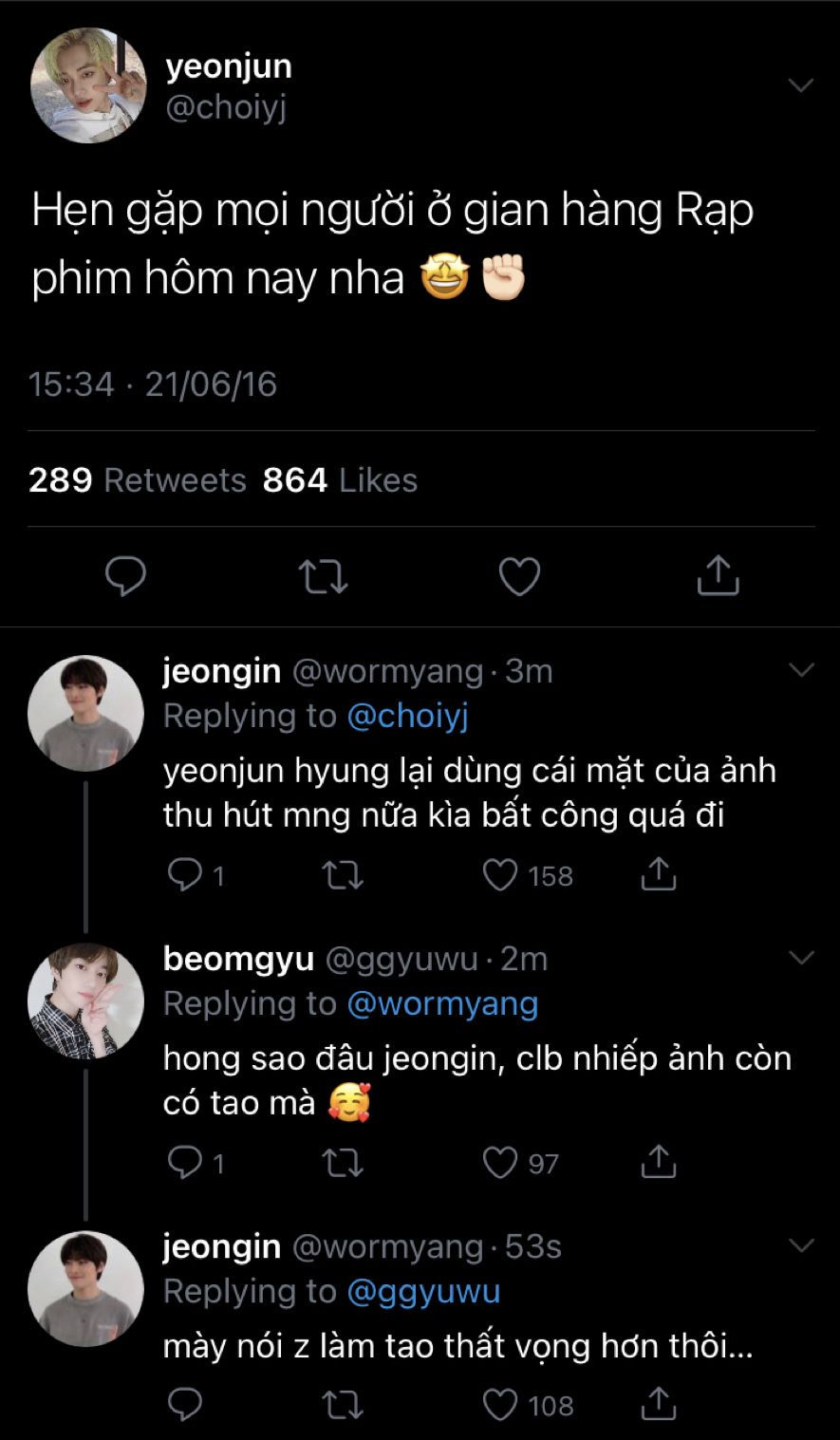This screenshot has width=840, height=1440.
Task: Retweet yeonjun's main tweet
Action: click(x=323, y=576)
